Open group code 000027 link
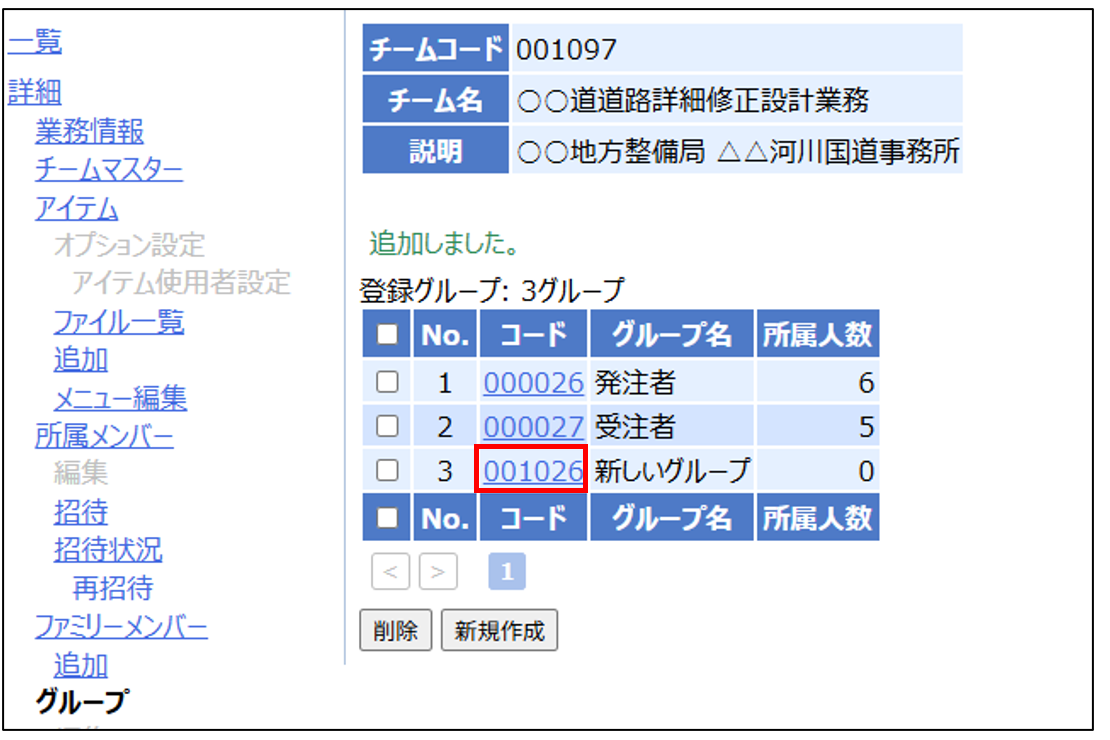Viewport: 1110px width, 740px height. (x=533, y=427)
